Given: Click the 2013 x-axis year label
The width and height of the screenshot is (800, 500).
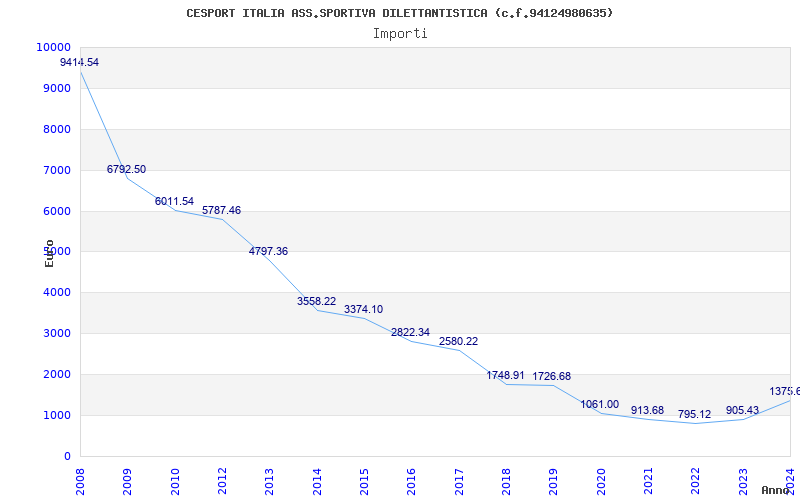Looking at the screenshot, I should (x=269, y=481).
